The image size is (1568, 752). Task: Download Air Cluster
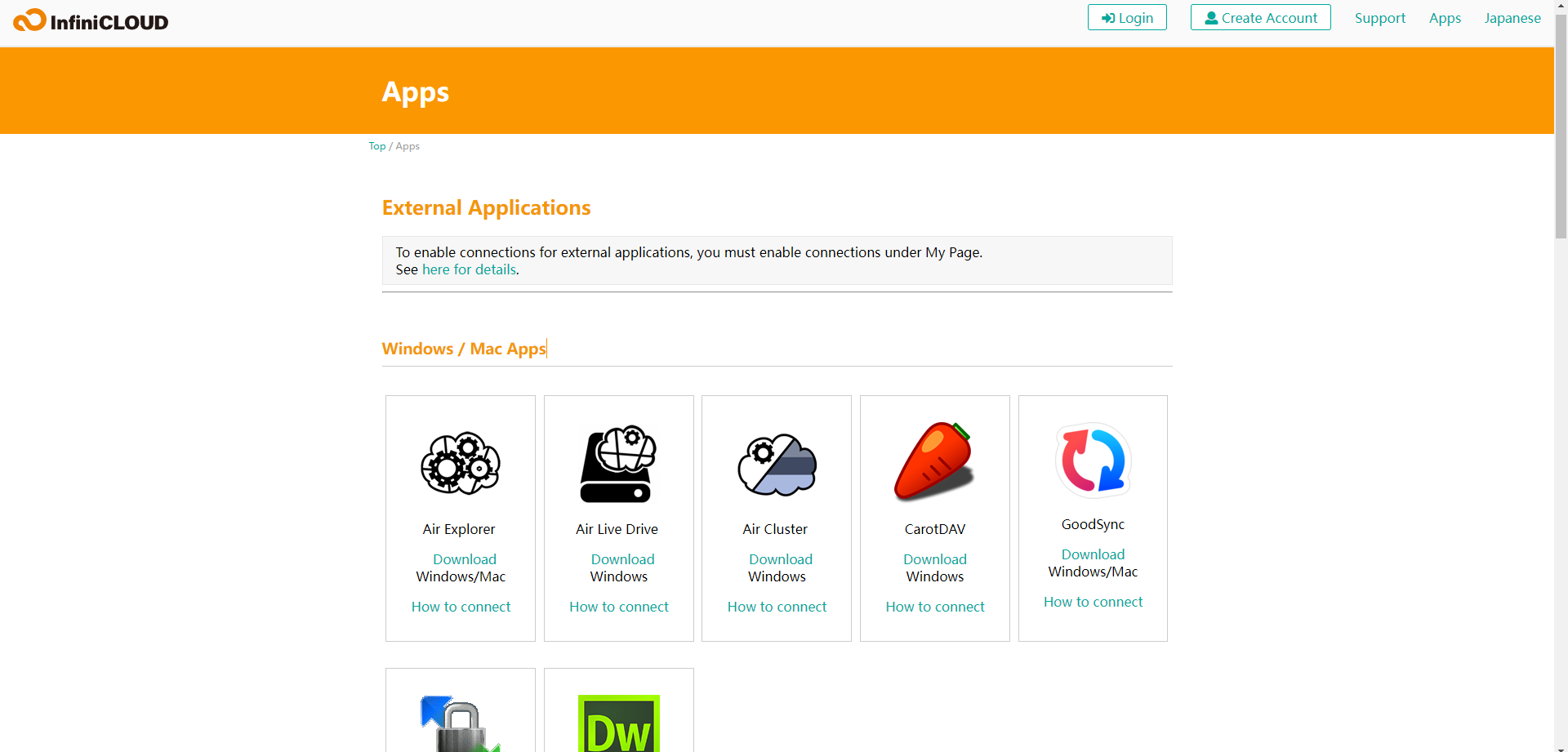781,559
